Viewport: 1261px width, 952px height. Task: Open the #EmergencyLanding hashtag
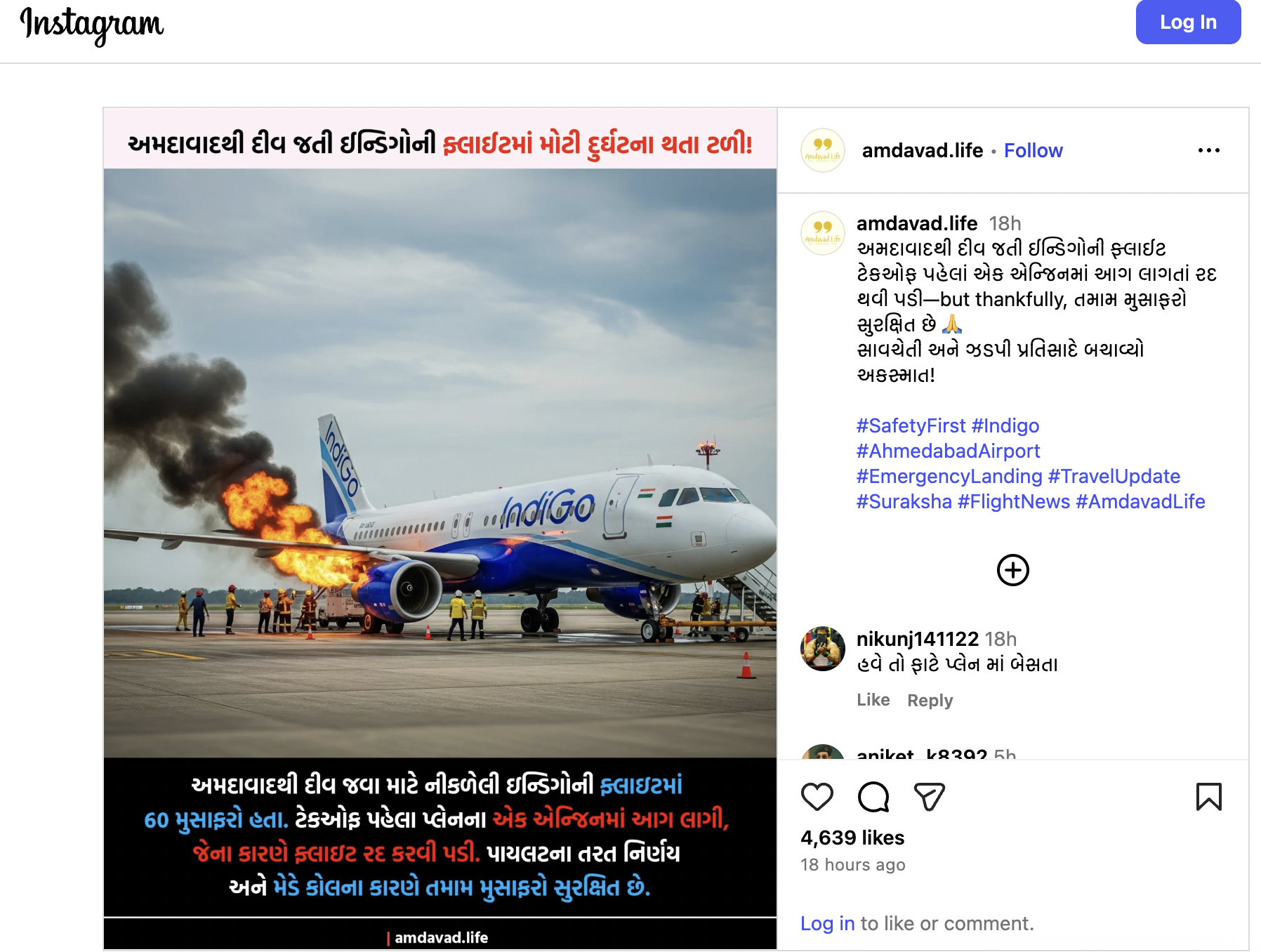pos(949,476)
